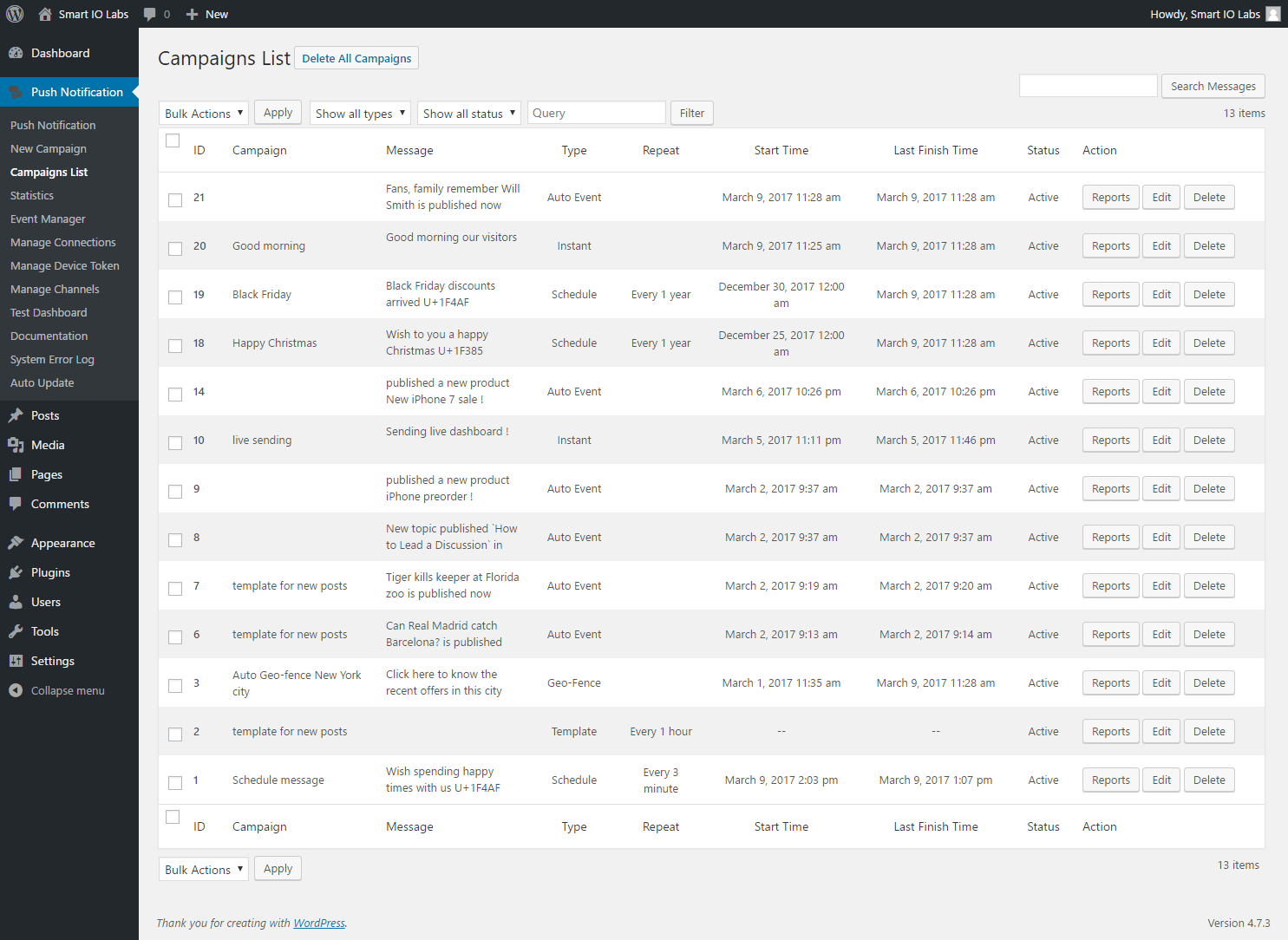Collapse the sidebar using the arrow icon
The image size is (1288, 940).
(16, 690)
